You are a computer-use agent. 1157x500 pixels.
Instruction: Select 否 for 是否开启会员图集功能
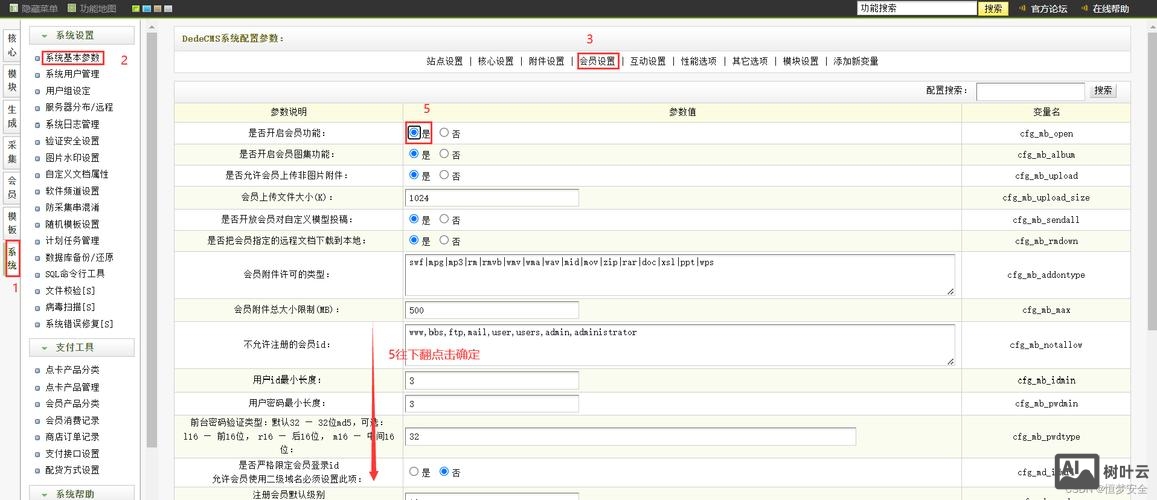(x=443, y=154)
